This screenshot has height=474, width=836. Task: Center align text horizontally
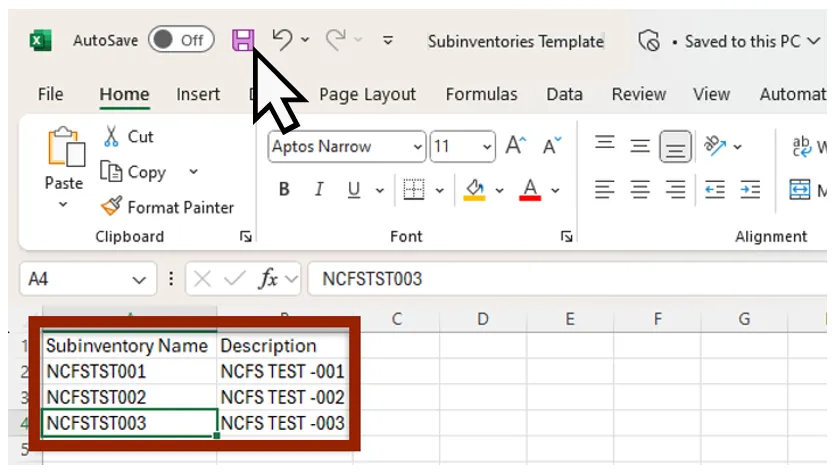[640, 189]
